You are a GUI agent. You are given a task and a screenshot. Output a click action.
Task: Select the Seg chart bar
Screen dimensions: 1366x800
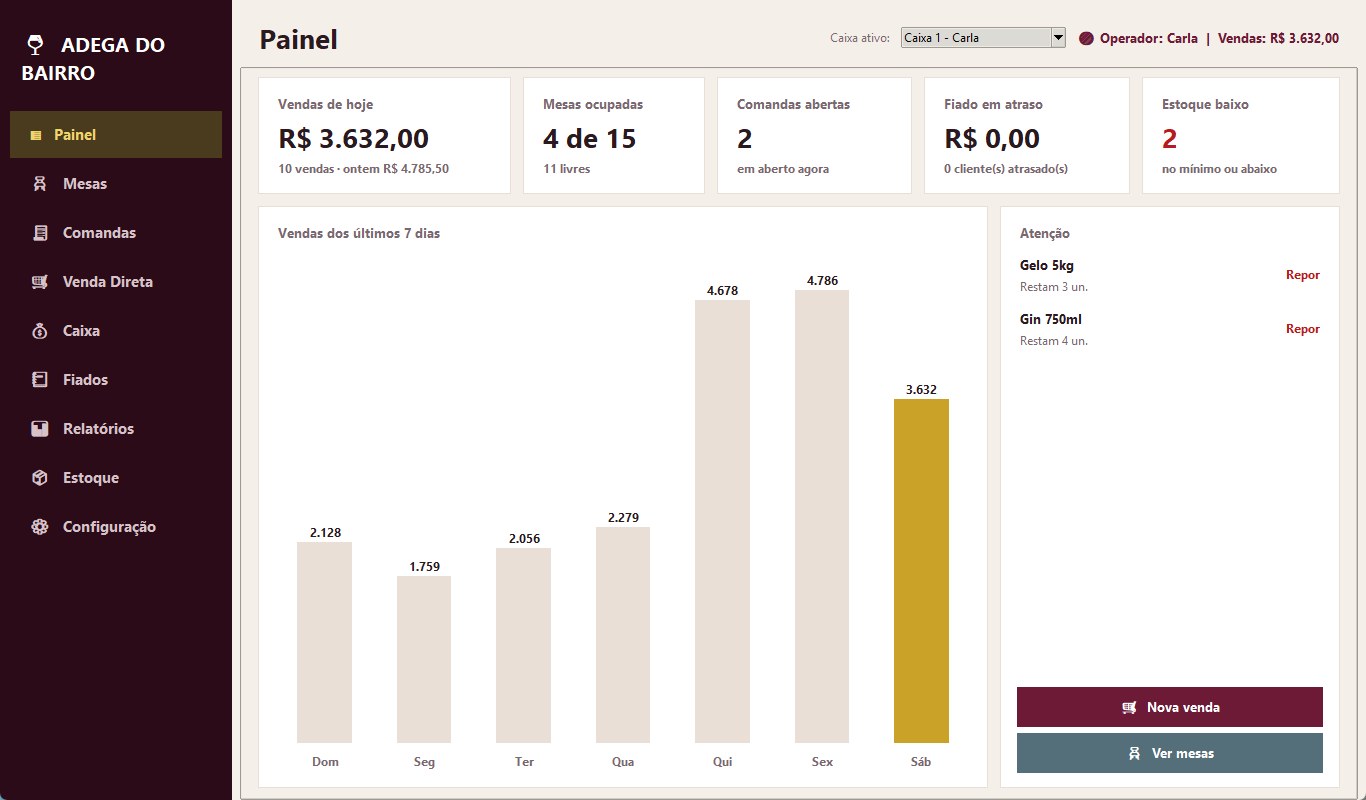(x=424, y=659)
